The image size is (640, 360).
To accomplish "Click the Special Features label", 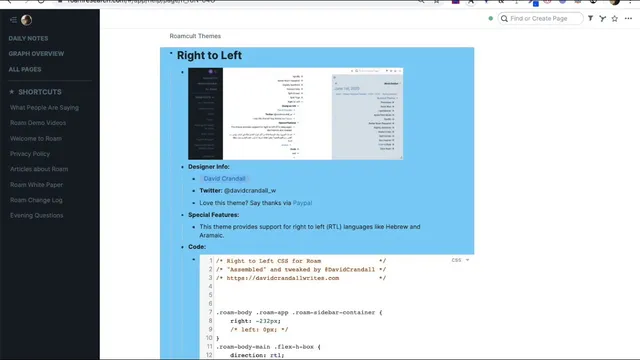I will (213, 215).
